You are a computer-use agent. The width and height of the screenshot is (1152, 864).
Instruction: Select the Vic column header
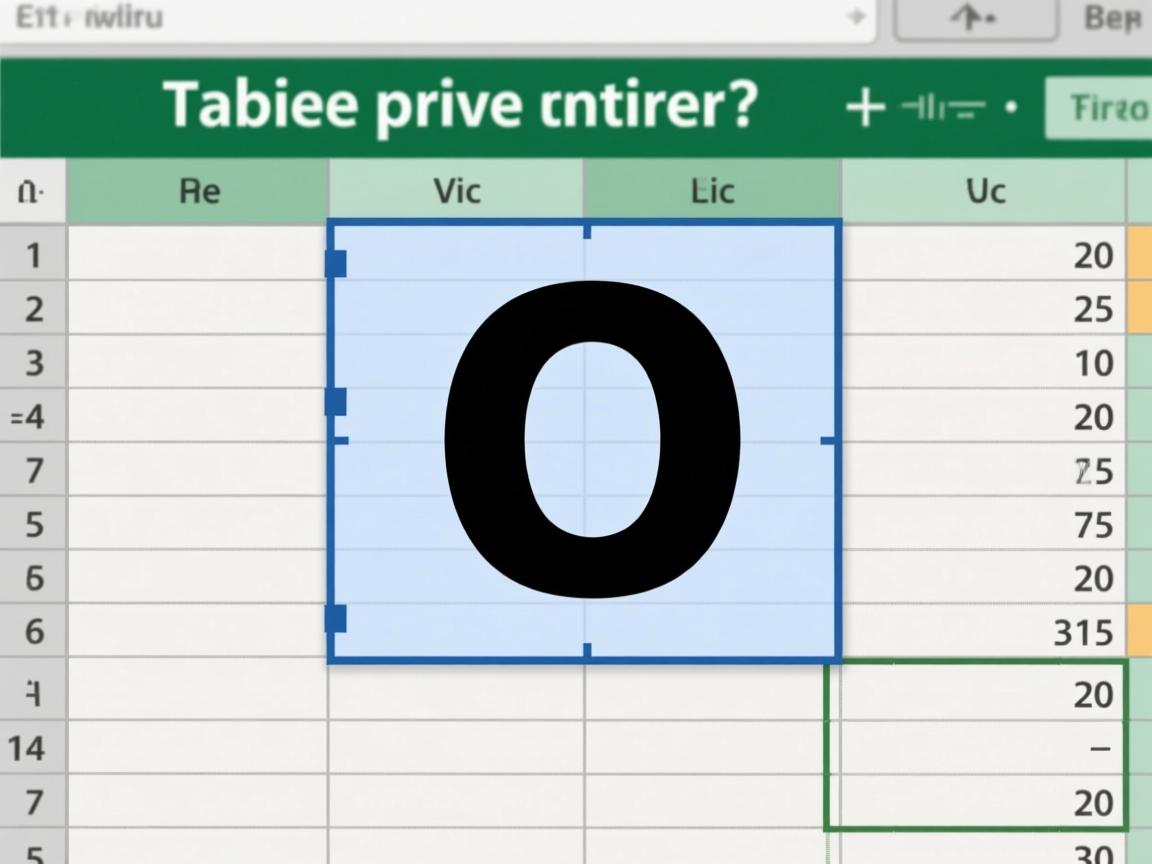pos(456,190)
